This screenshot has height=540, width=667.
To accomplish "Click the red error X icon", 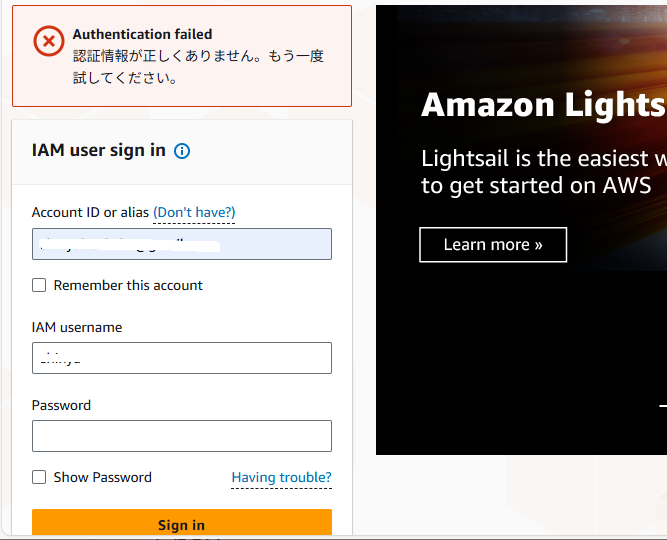I will click(47, 40).
